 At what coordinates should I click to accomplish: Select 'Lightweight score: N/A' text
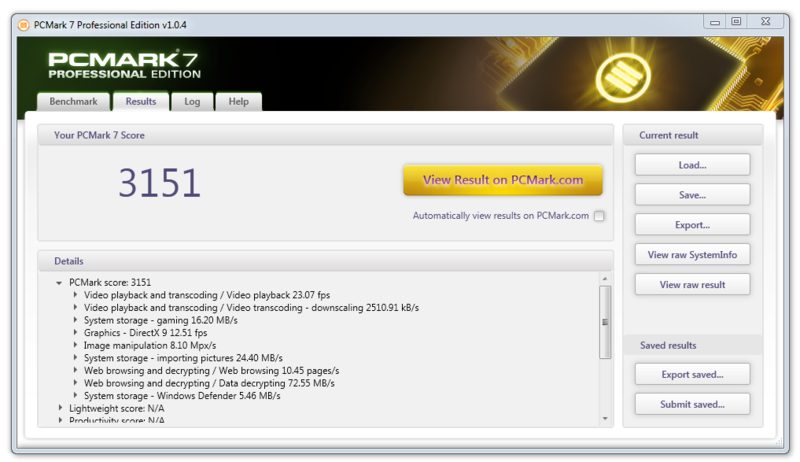pos(117,408)
